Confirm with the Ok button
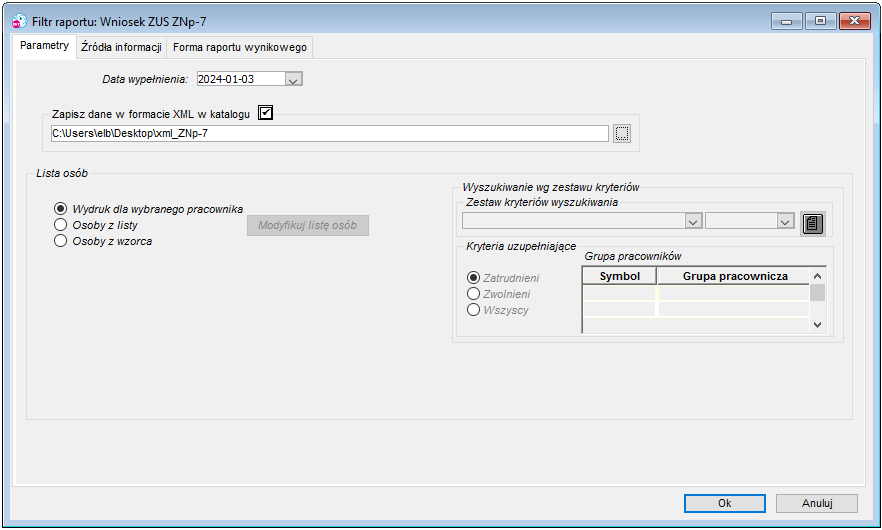Viewport: 882px width, 530px height. coord(724,503)
